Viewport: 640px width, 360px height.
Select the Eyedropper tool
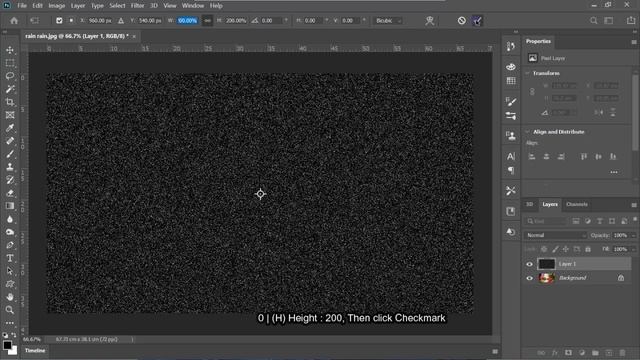(10, 128)
